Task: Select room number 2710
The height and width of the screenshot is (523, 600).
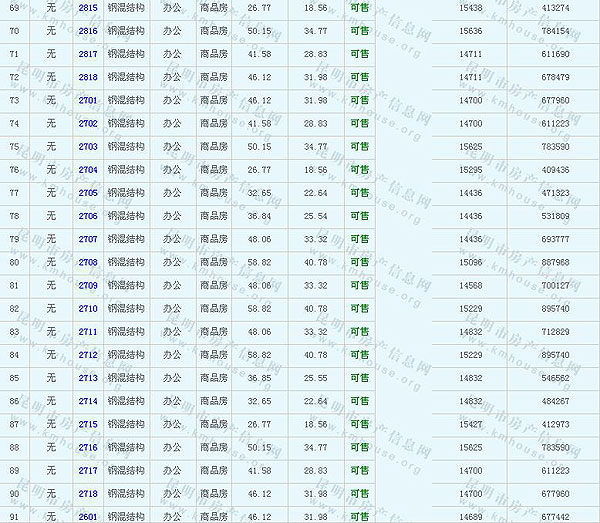Action: (88, 309)
